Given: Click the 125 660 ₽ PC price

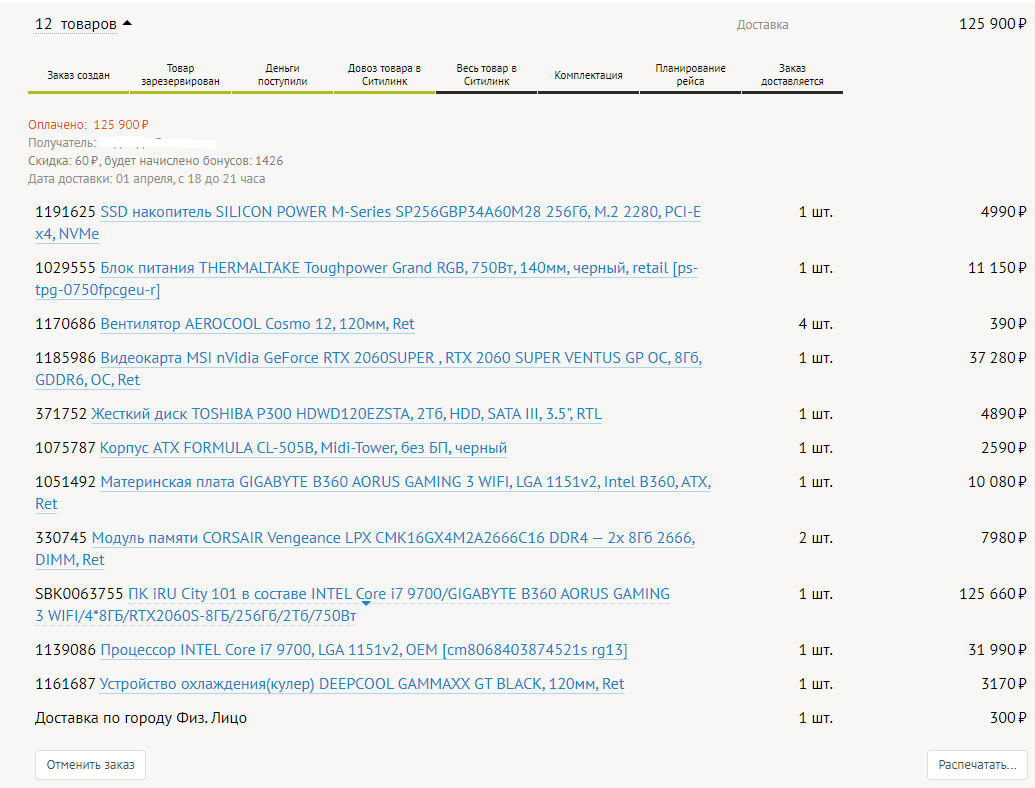Looking at the screenshot, I should click(993, 595).
